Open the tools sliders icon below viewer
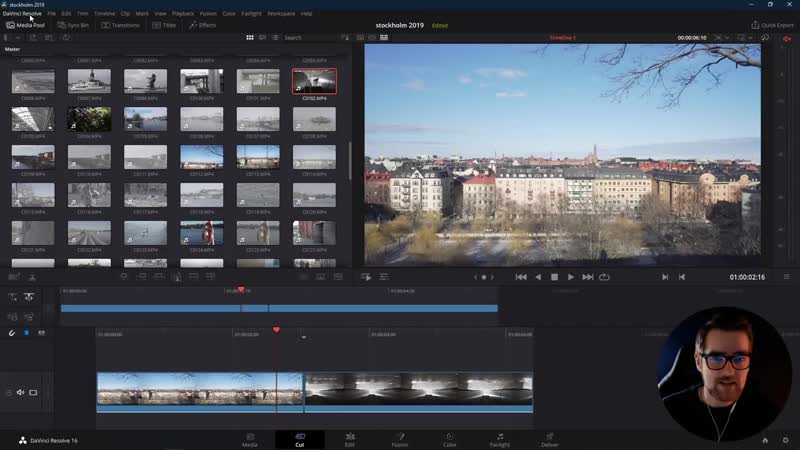Screen dimensions: 800x450 pyautogui.click(x=384, y=277)
